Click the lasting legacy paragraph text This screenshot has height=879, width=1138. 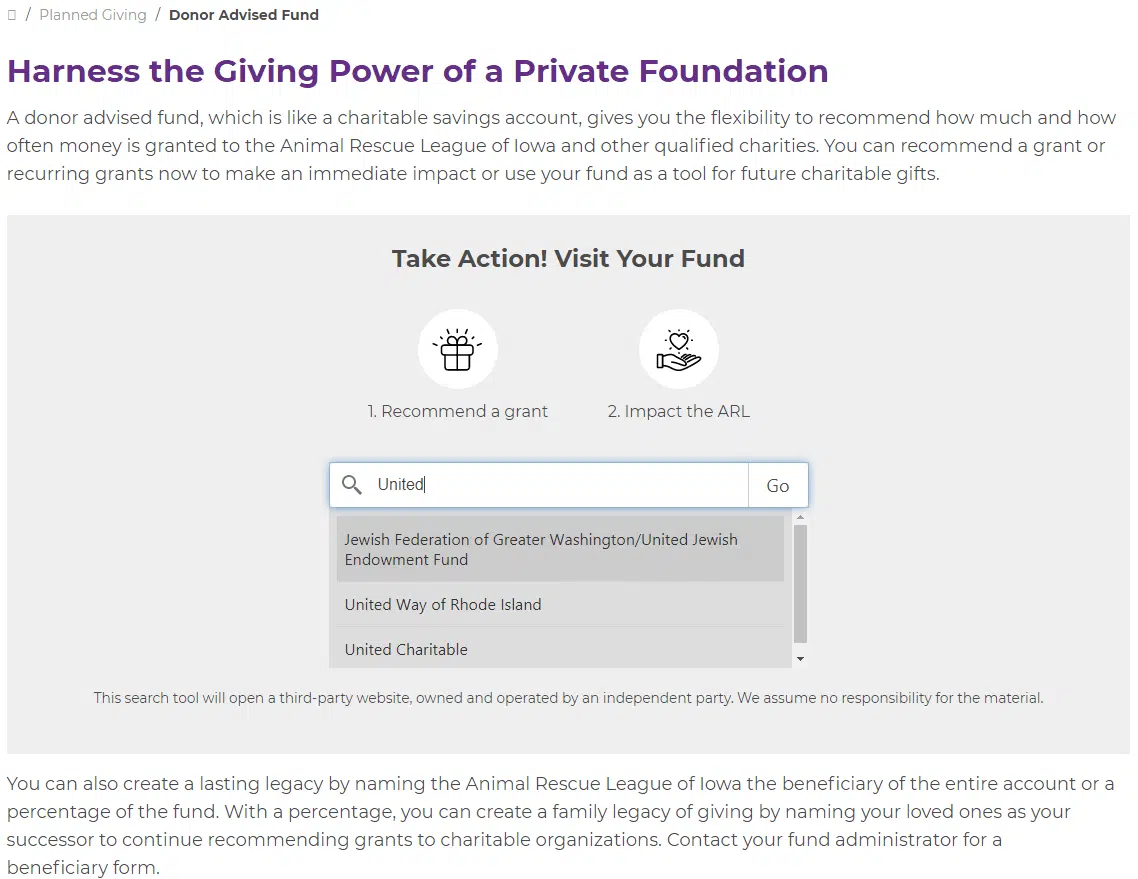pos(560,825)
